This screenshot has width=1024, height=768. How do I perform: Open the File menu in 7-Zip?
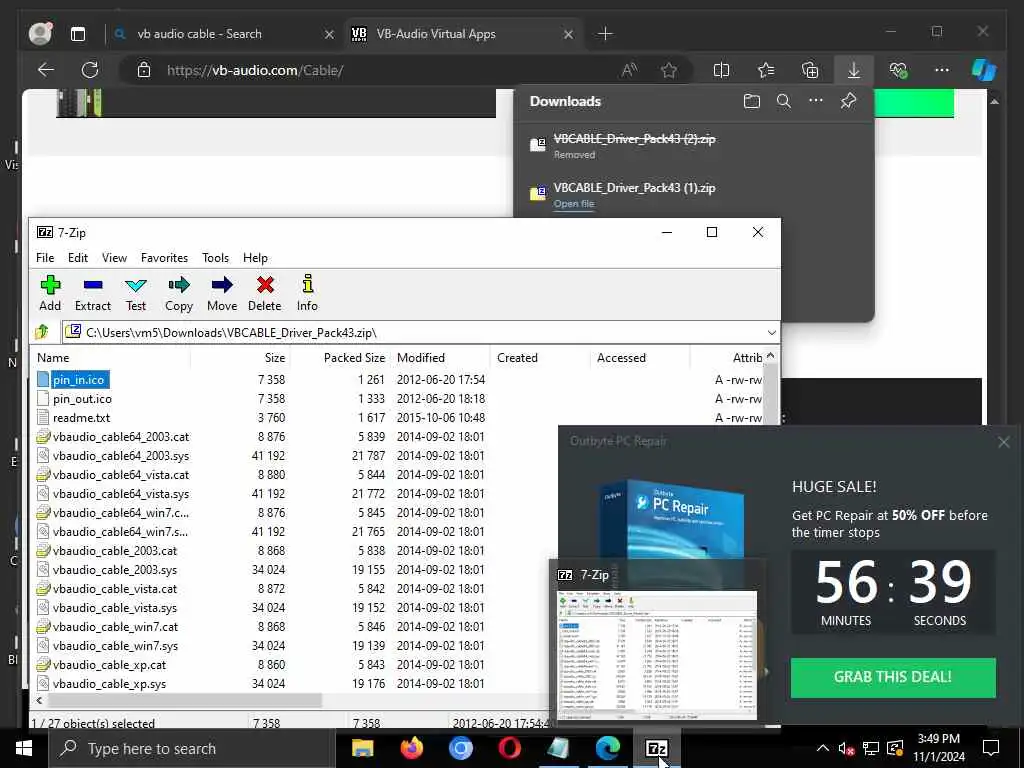point(45,258)
